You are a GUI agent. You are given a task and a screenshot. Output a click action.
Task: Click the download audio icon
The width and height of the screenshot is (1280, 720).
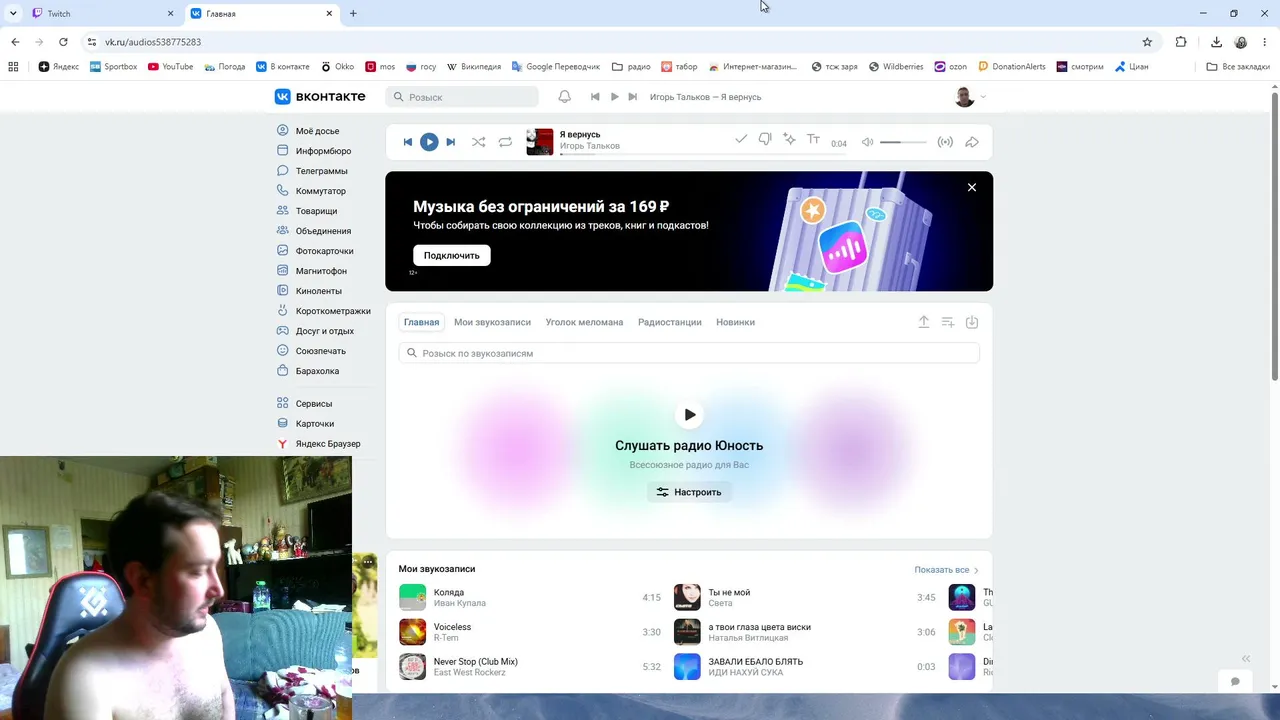972,322
